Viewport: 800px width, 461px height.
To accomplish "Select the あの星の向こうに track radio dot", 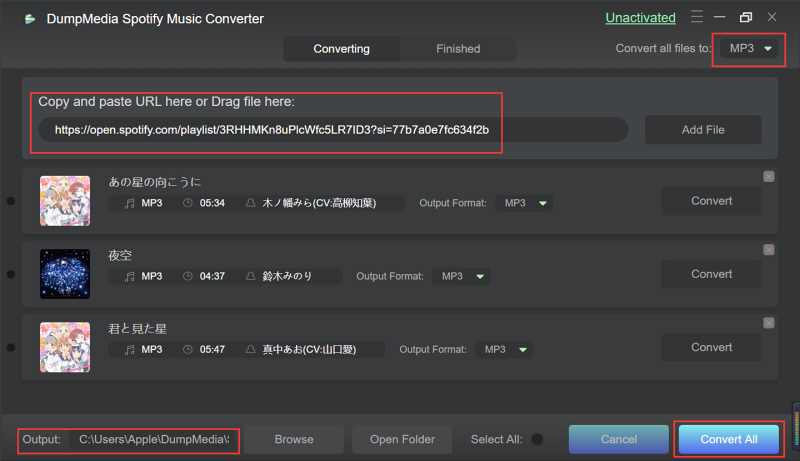I will coord(10,201).
